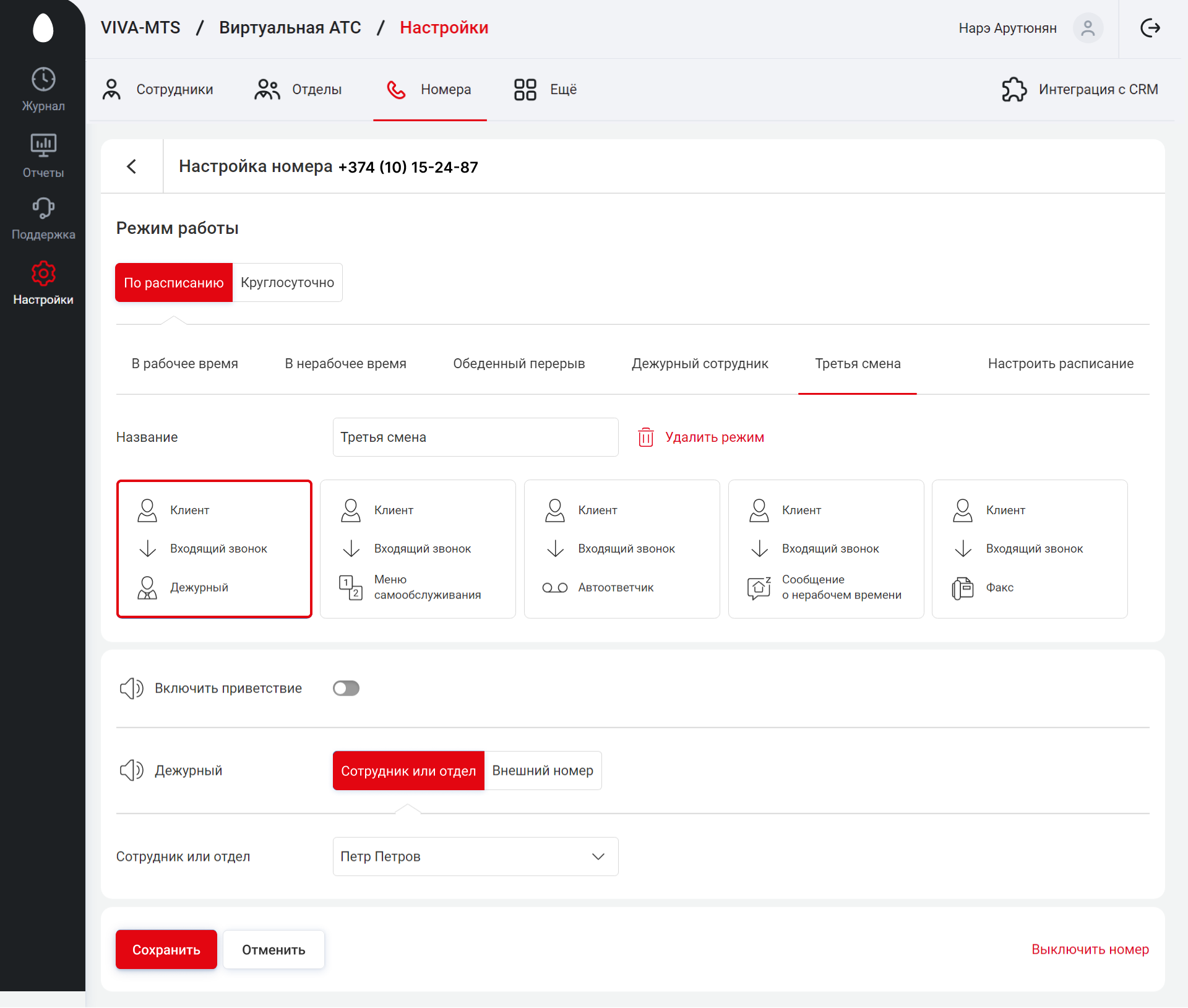
Task: Click the Название input field
Action: click(x=475, y=437)
